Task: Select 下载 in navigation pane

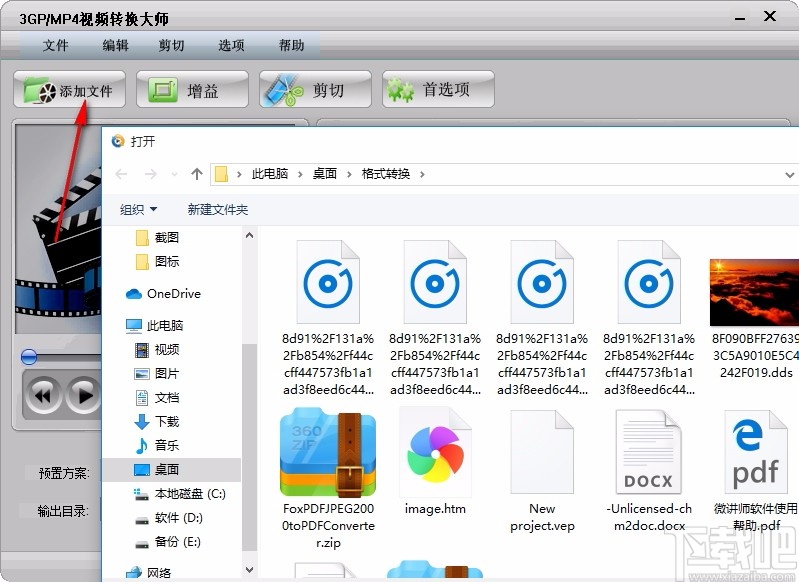Action: tap(157, 421)
